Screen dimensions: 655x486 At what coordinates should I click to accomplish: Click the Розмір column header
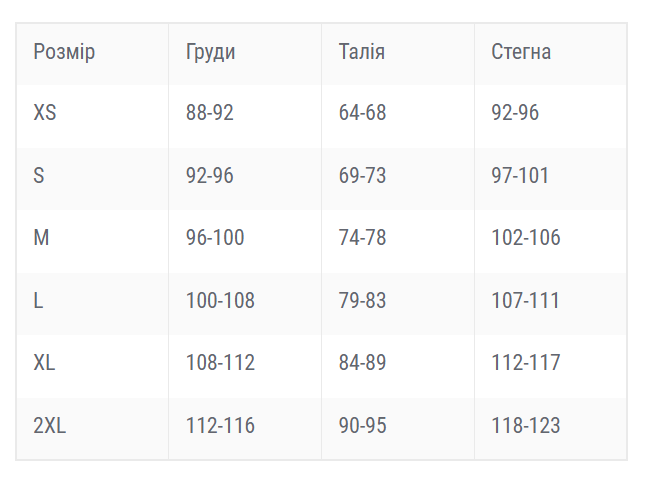(x=64, y=53)
